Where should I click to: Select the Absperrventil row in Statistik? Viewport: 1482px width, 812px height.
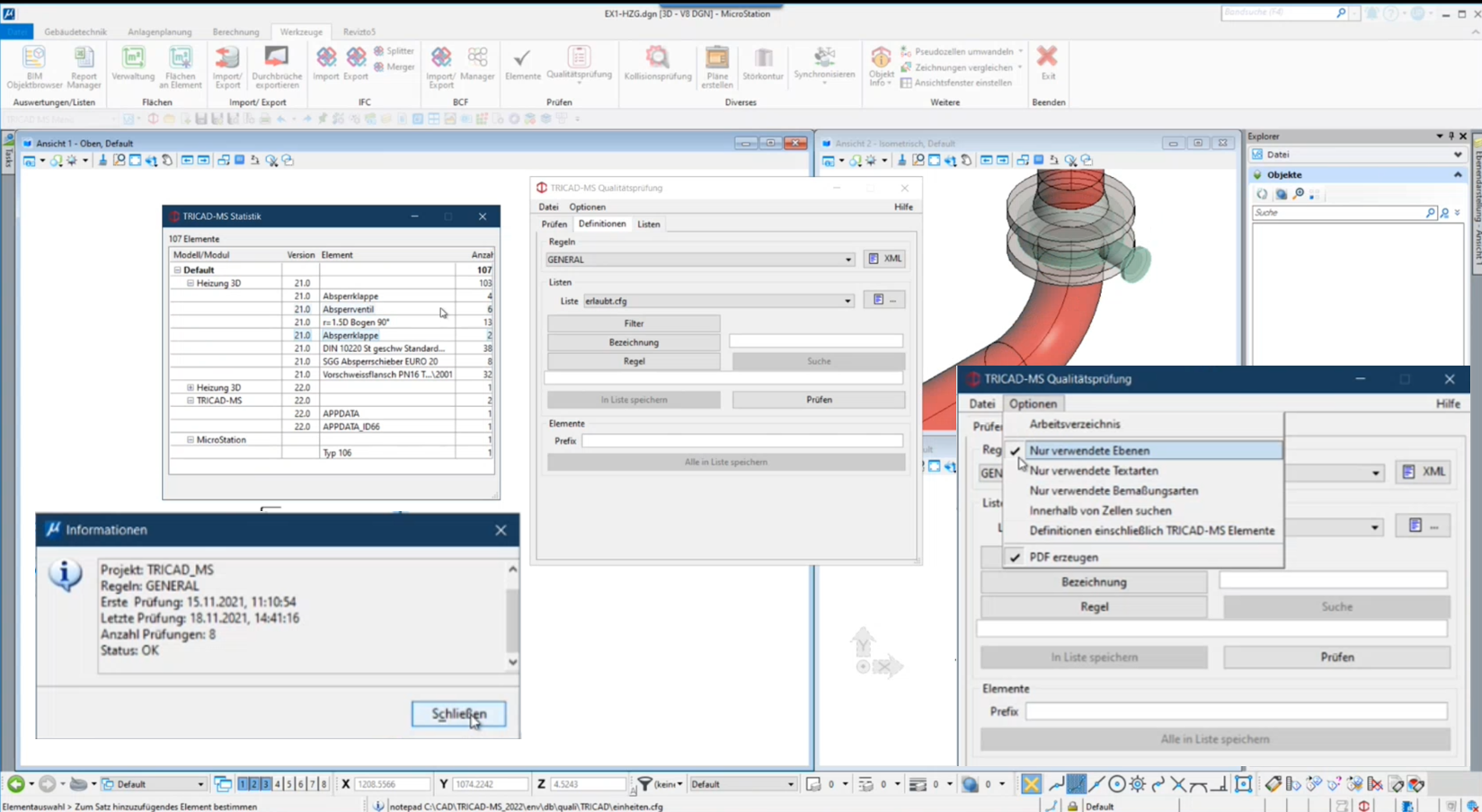point(331,309)
